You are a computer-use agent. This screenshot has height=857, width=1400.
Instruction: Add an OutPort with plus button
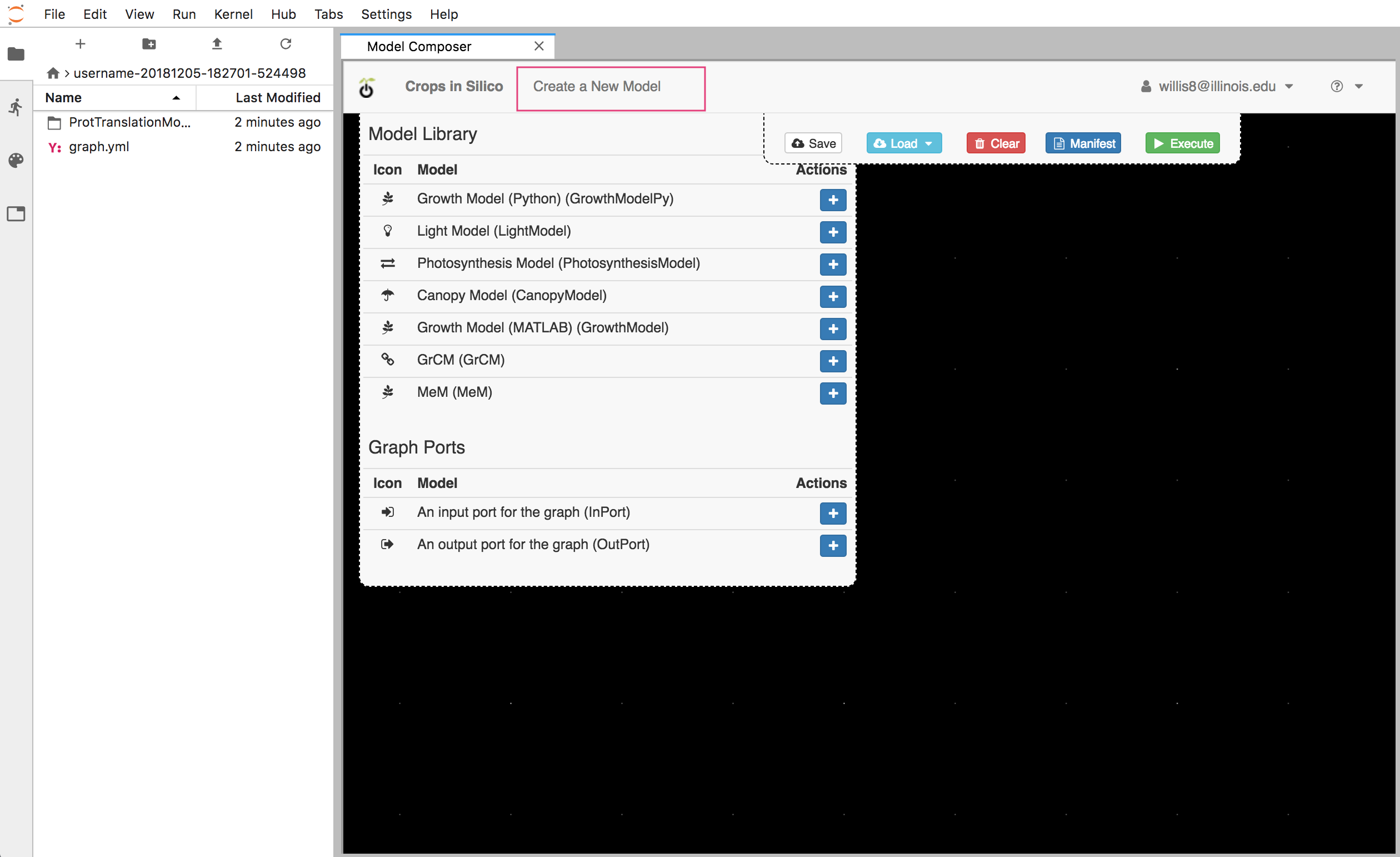(832, 546)
